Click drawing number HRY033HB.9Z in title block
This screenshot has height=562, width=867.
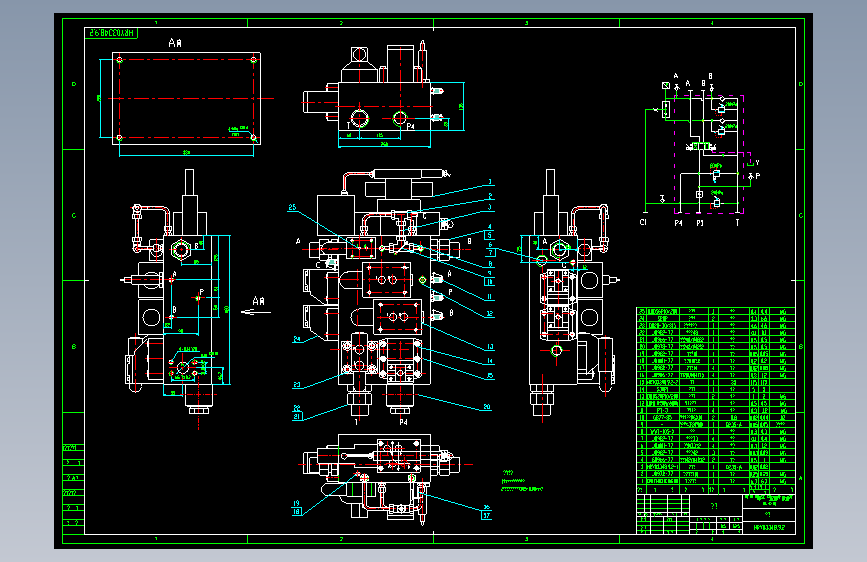(769, 528)
